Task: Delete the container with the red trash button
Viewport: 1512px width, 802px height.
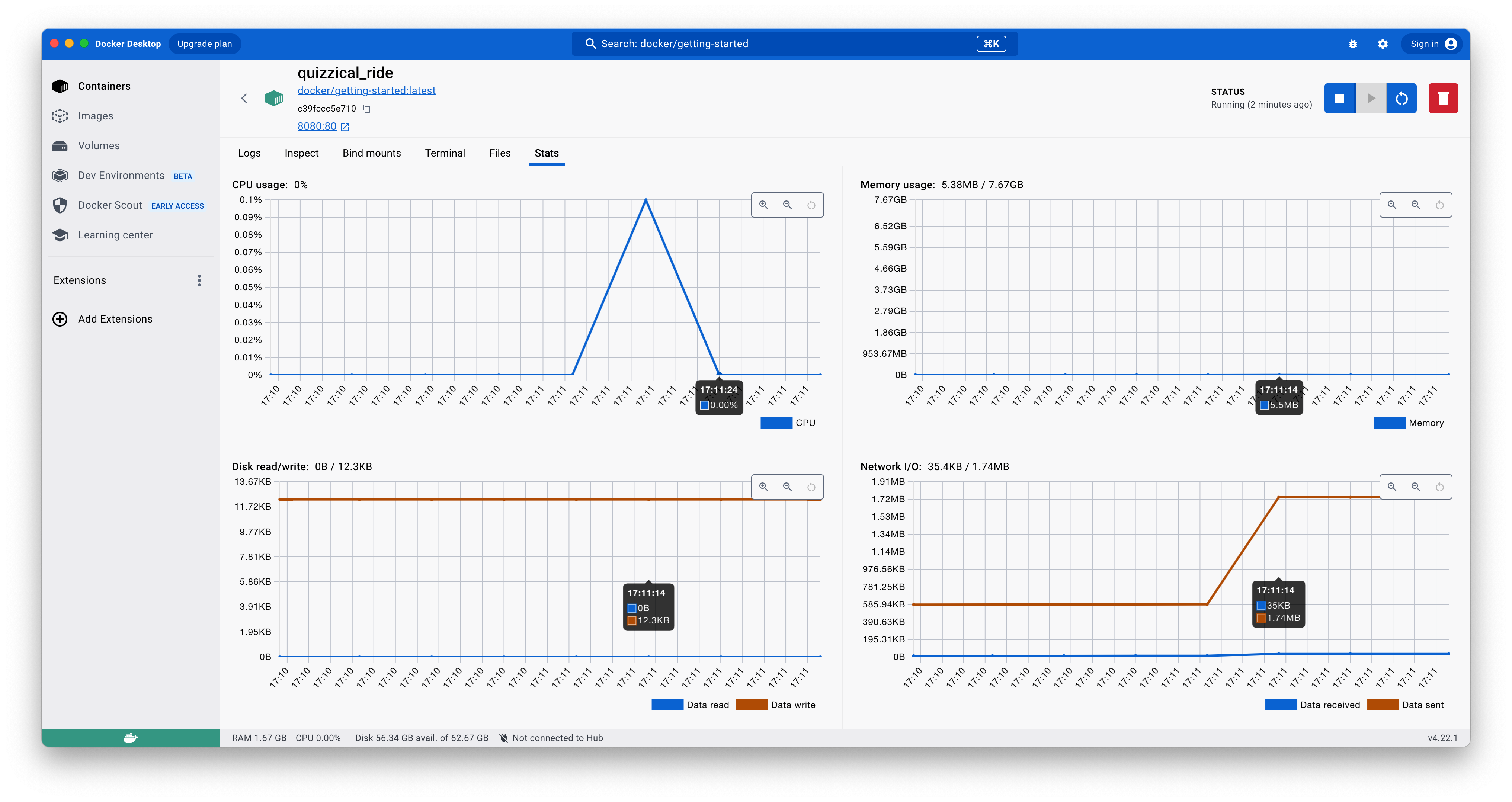Action: click(1443, 98)
